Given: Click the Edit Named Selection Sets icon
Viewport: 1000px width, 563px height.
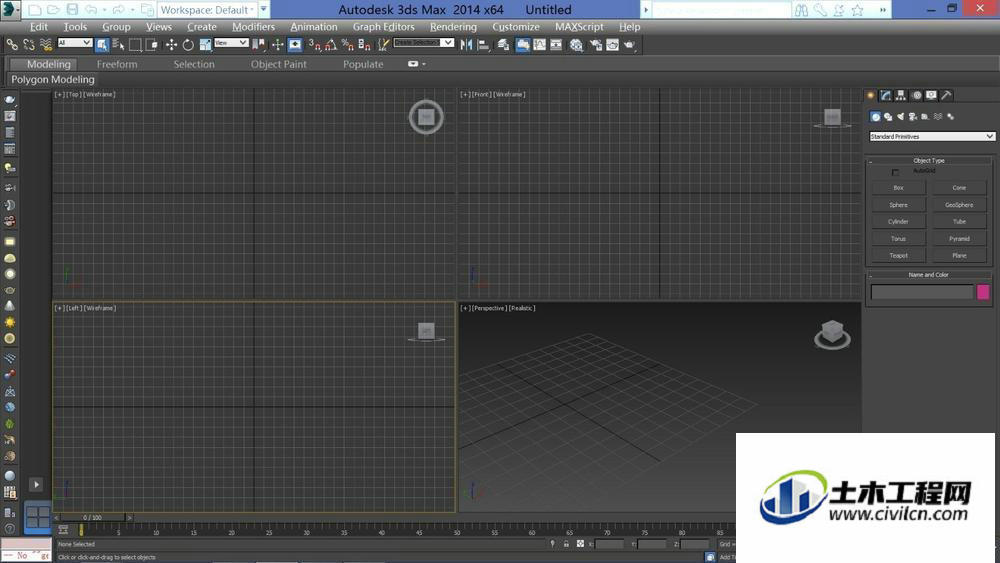Looking at the screenshot, I should (381, 45).
